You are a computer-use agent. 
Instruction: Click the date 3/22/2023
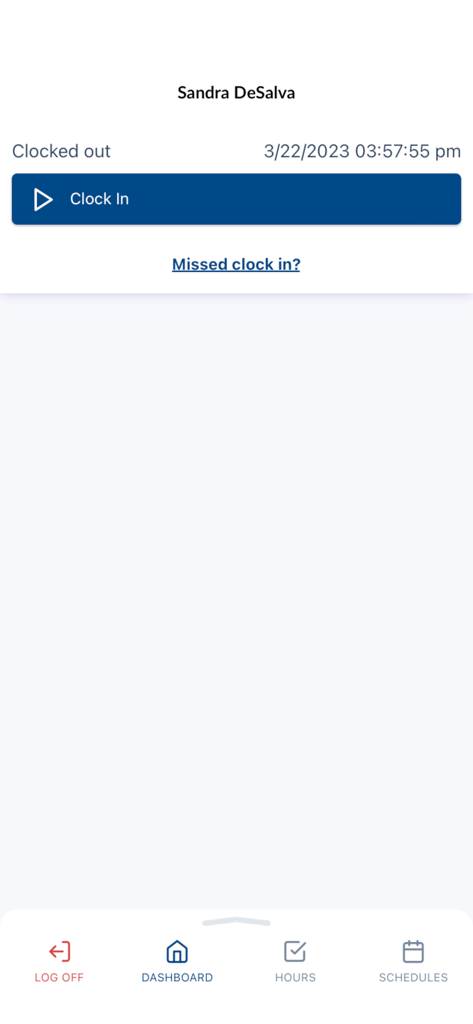click(307, 152)
